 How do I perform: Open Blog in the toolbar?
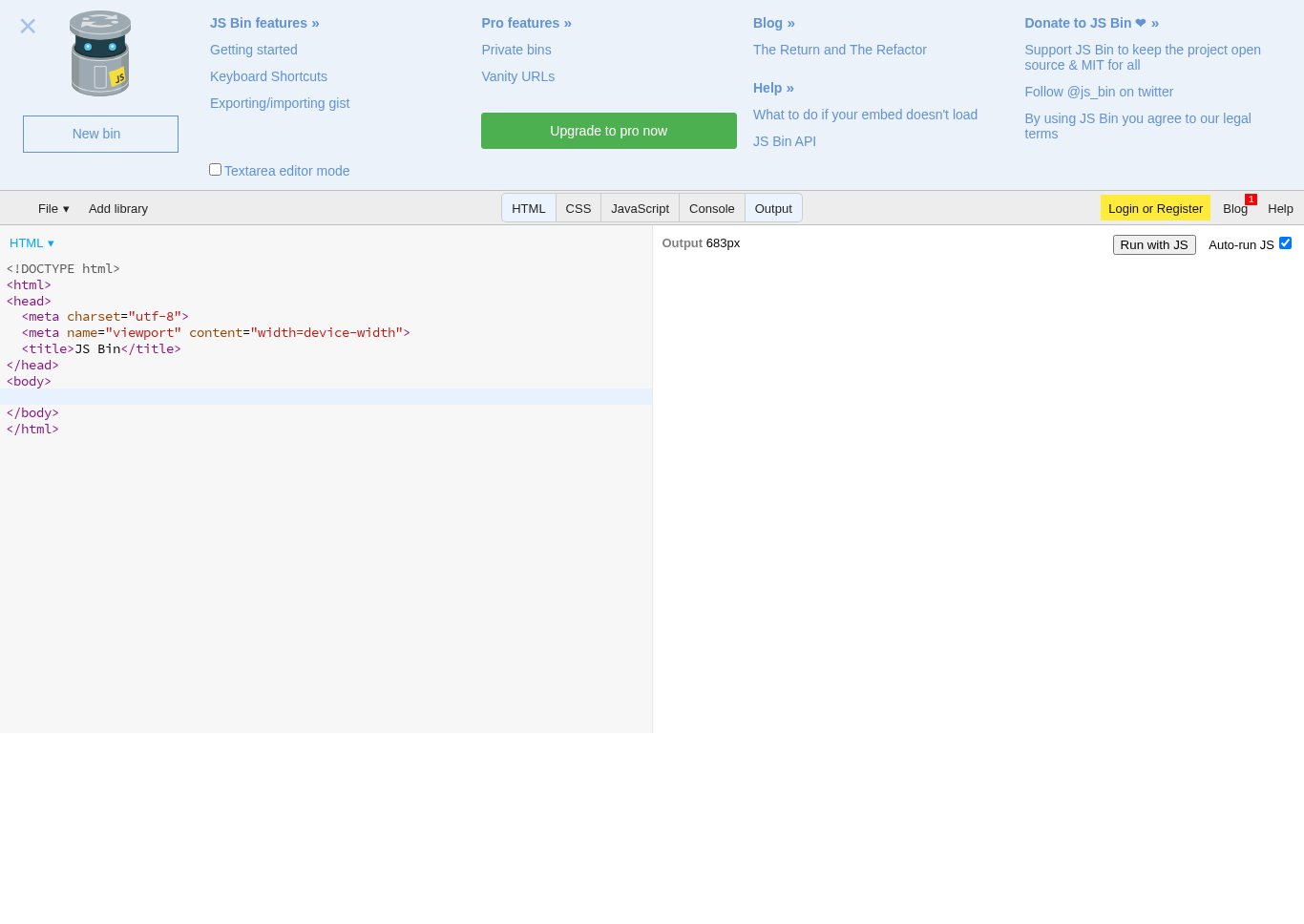coord(1235,208)
